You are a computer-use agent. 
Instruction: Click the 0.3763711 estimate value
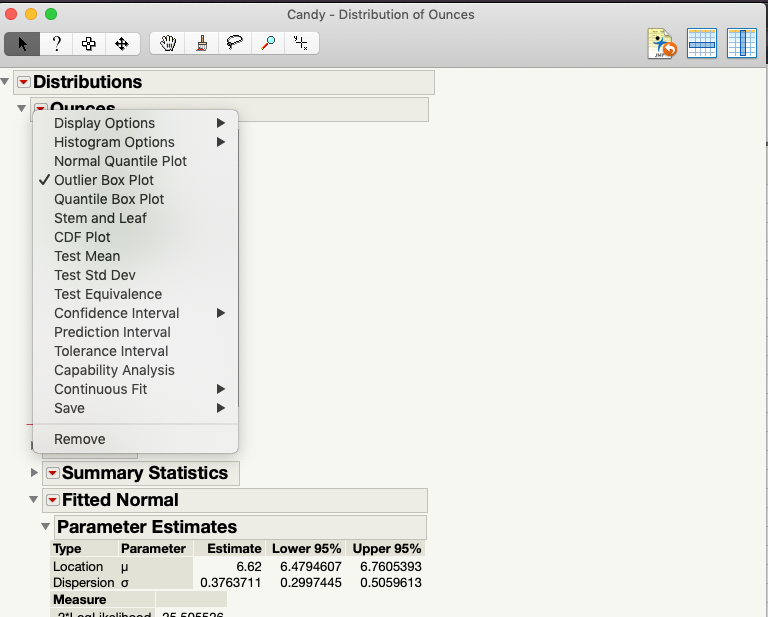pos(231,583)
